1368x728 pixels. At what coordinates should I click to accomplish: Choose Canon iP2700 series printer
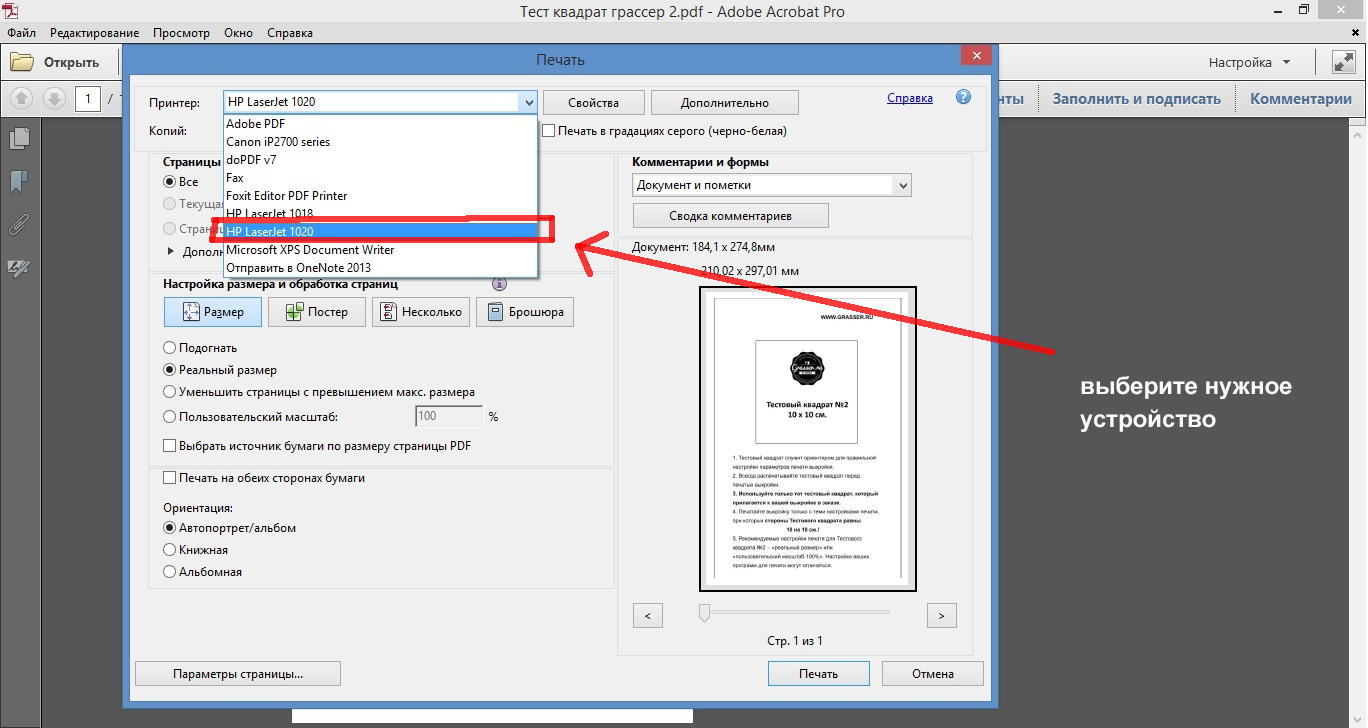(381, 142)
